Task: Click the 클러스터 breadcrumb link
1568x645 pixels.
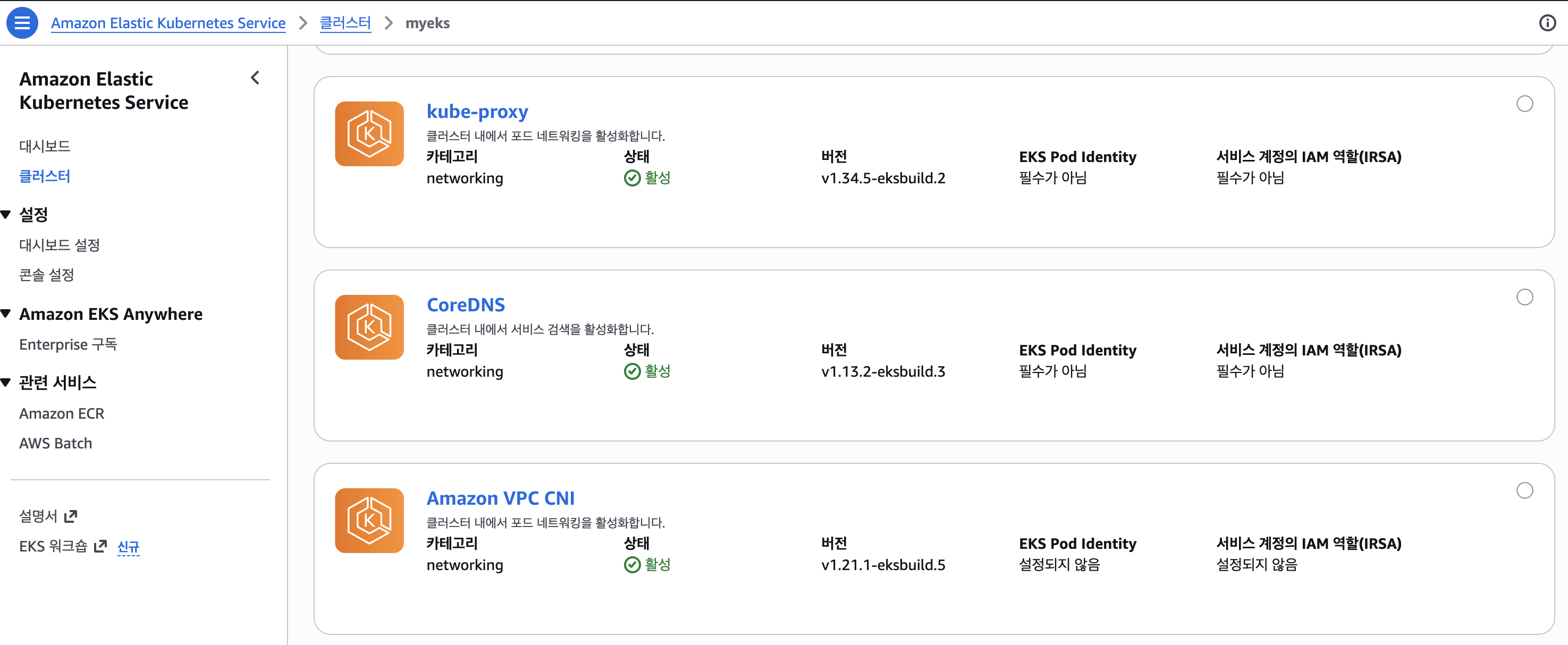Action: (x=345, y=23)
